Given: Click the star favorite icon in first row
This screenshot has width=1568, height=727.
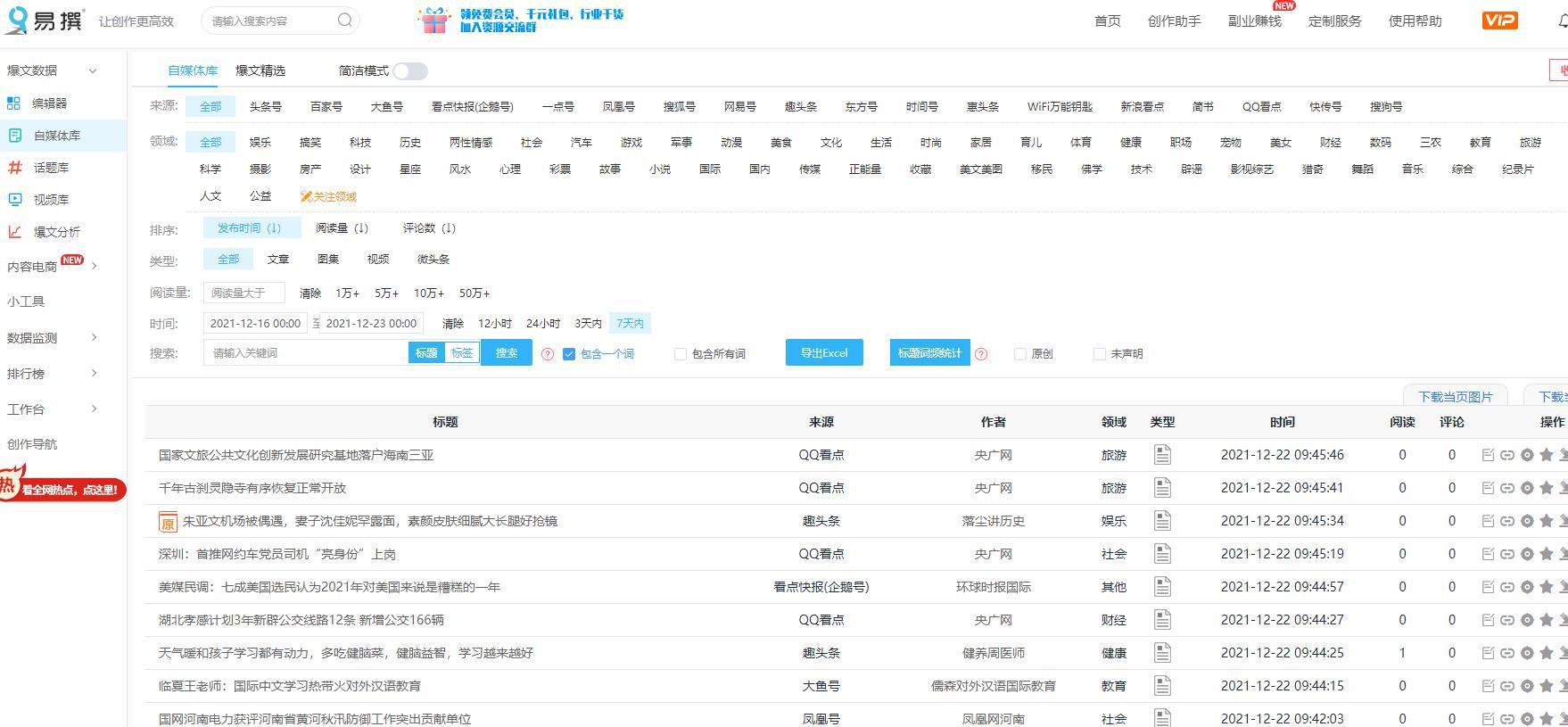Looking at the screenshot, I should click(1546, 455).
